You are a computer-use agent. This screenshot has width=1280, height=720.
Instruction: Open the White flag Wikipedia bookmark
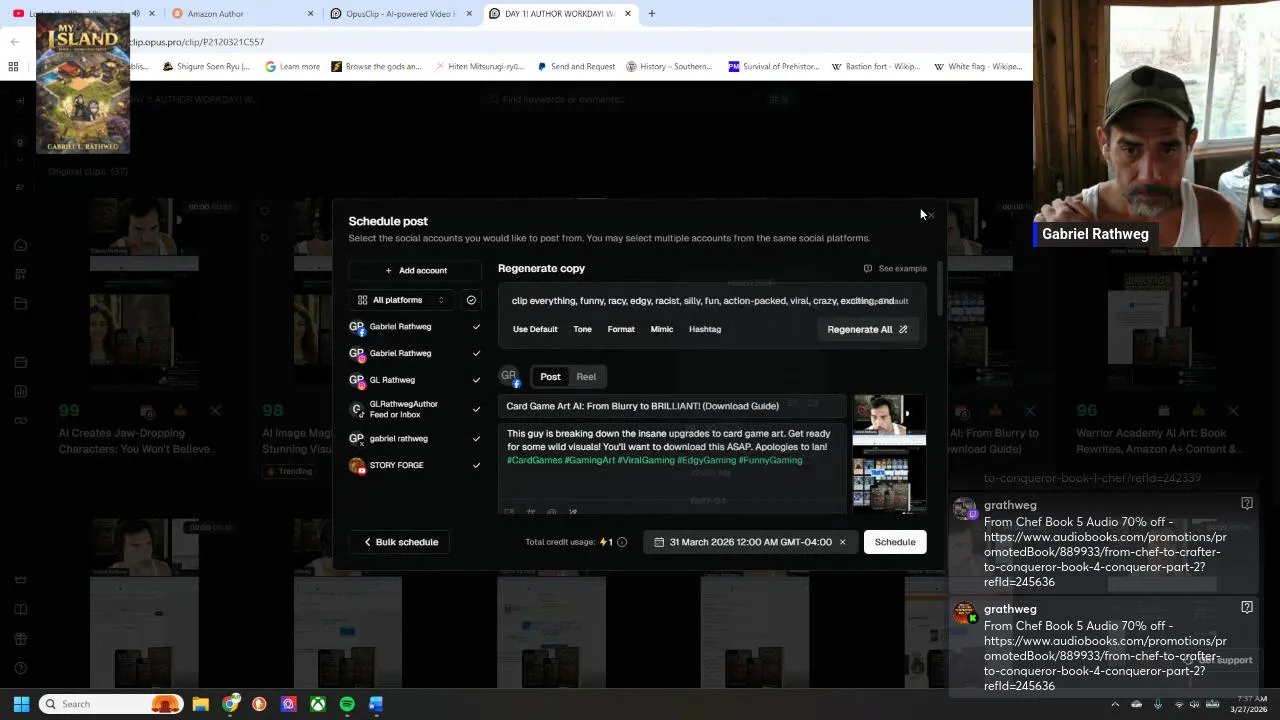tap(977, 66)
